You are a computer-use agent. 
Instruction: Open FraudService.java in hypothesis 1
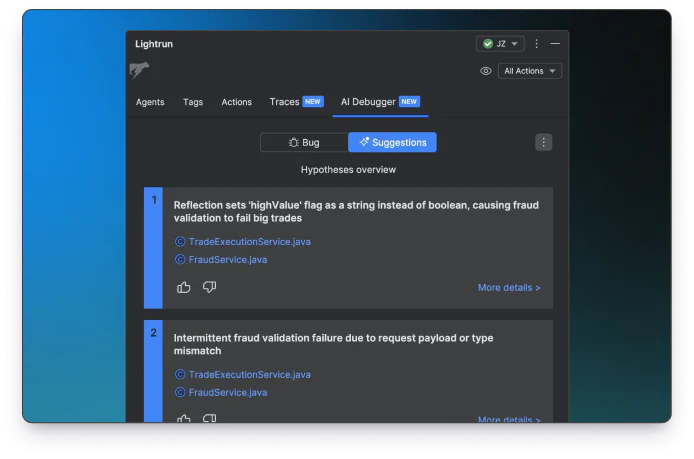[228, 260]
